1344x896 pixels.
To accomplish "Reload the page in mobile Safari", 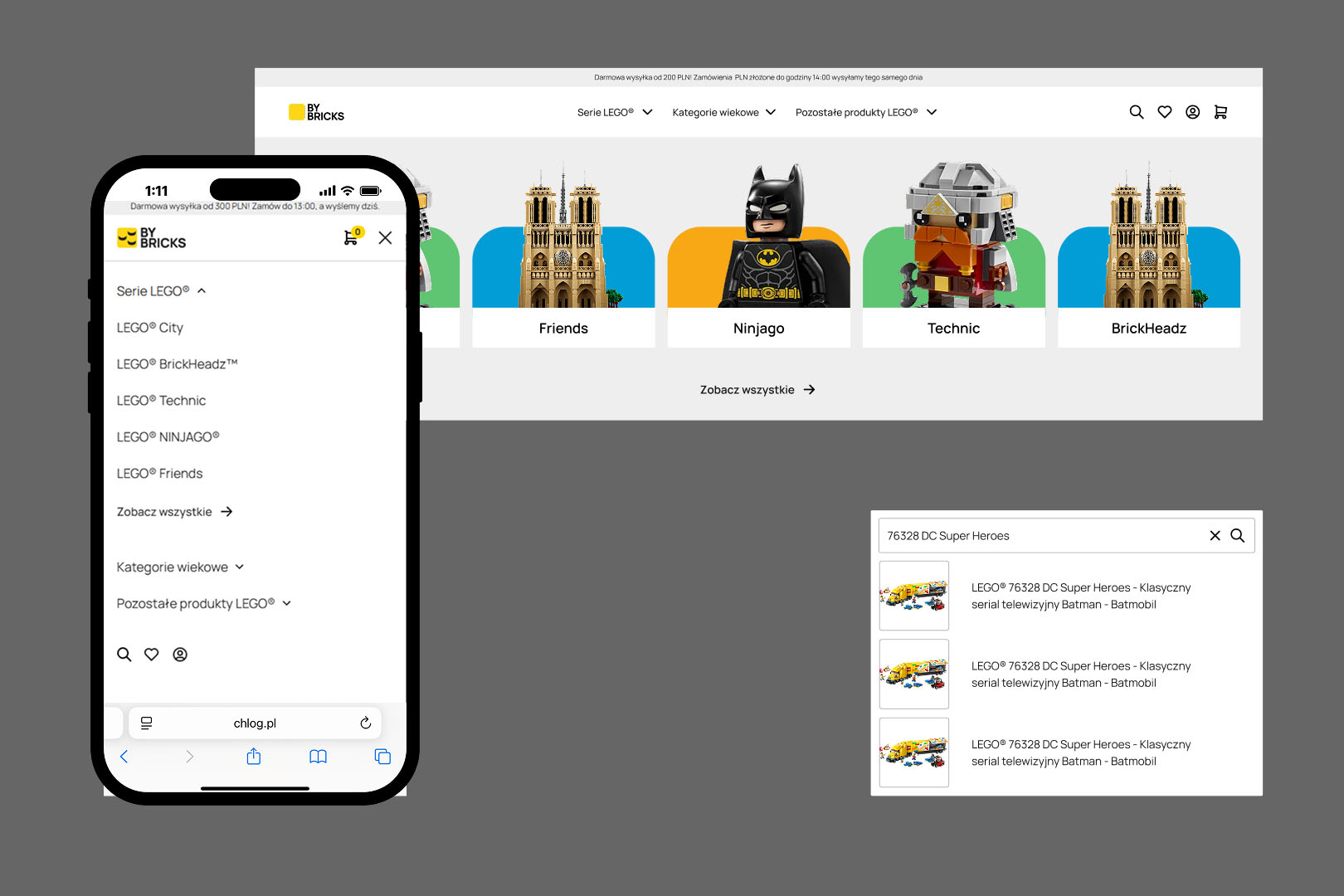I will pos(365,723).
